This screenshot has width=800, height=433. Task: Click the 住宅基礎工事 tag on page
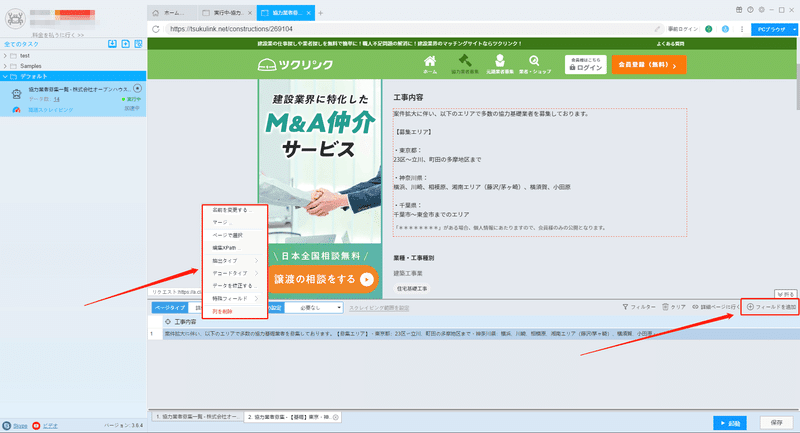click(412, 289)
